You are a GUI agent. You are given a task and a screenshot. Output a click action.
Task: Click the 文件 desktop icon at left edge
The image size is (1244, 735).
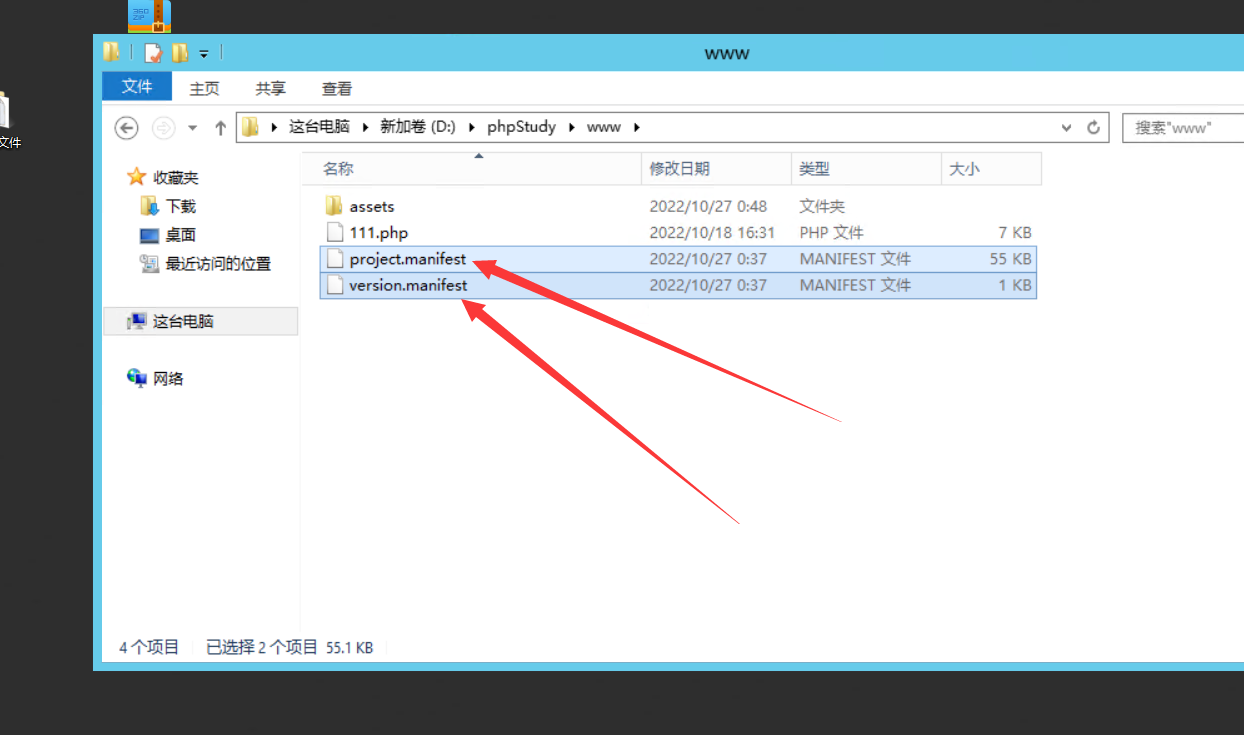coord(6,120)
